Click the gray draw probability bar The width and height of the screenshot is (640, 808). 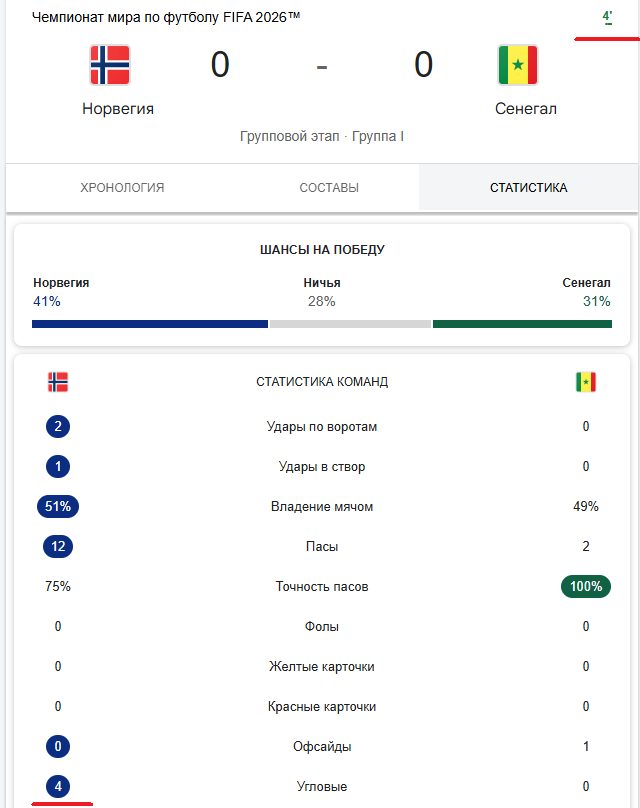tap(350, 324)
